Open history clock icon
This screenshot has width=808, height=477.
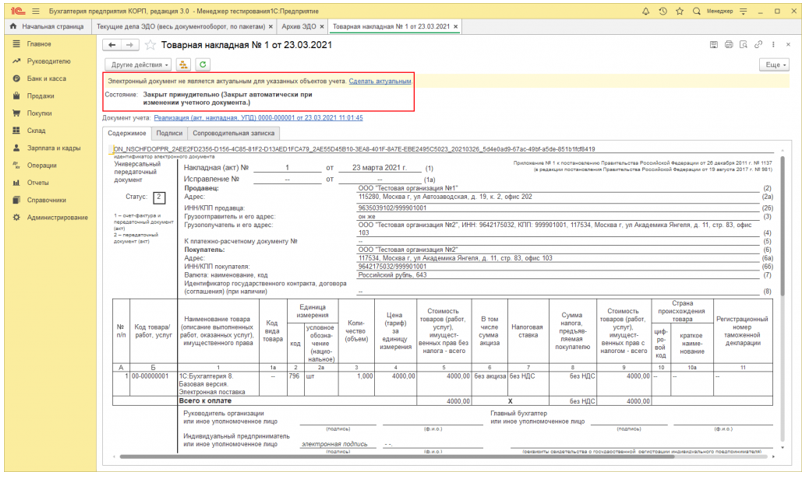point(663,11)
